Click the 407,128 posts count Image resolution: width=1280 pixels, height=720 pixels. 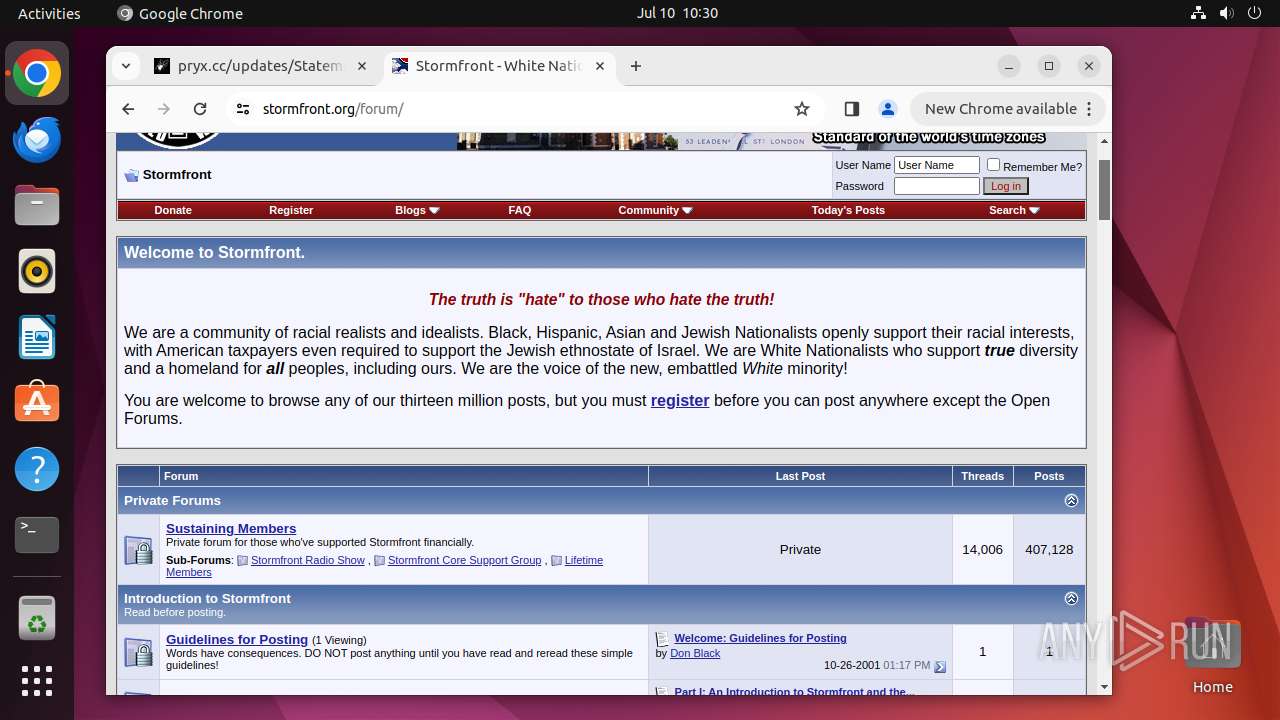point(1049,549)
